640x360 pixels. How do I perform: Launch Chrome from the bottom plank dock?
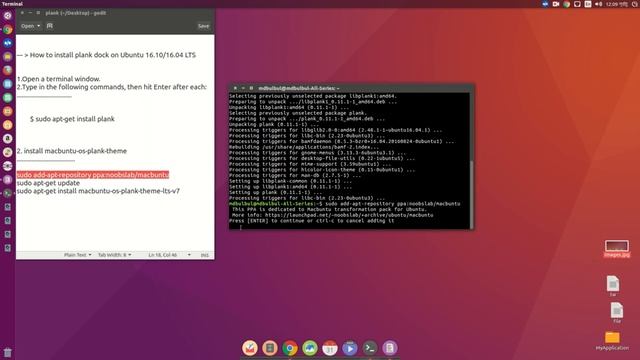point(290,348)
